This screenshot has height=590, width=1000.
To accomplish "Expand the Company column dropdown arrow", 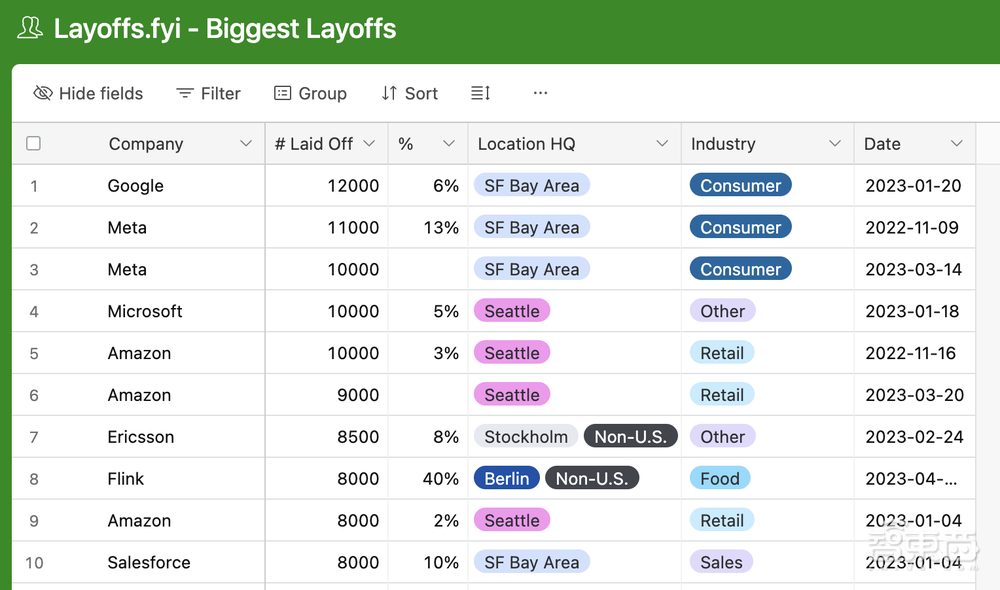I will click(x=246, y=144).
